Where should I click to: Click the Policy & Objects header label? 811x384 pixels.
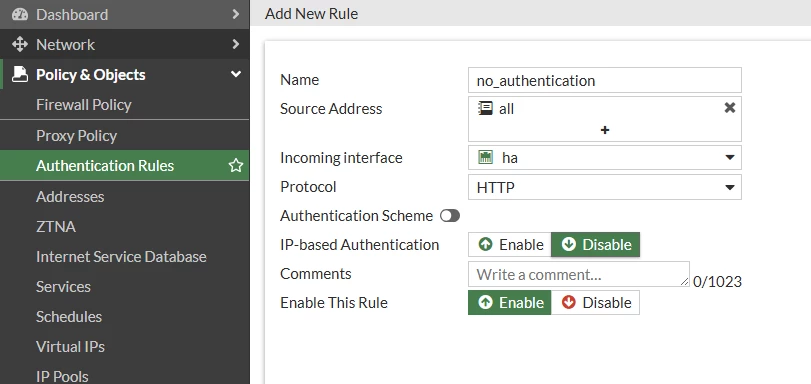[91, 75]
